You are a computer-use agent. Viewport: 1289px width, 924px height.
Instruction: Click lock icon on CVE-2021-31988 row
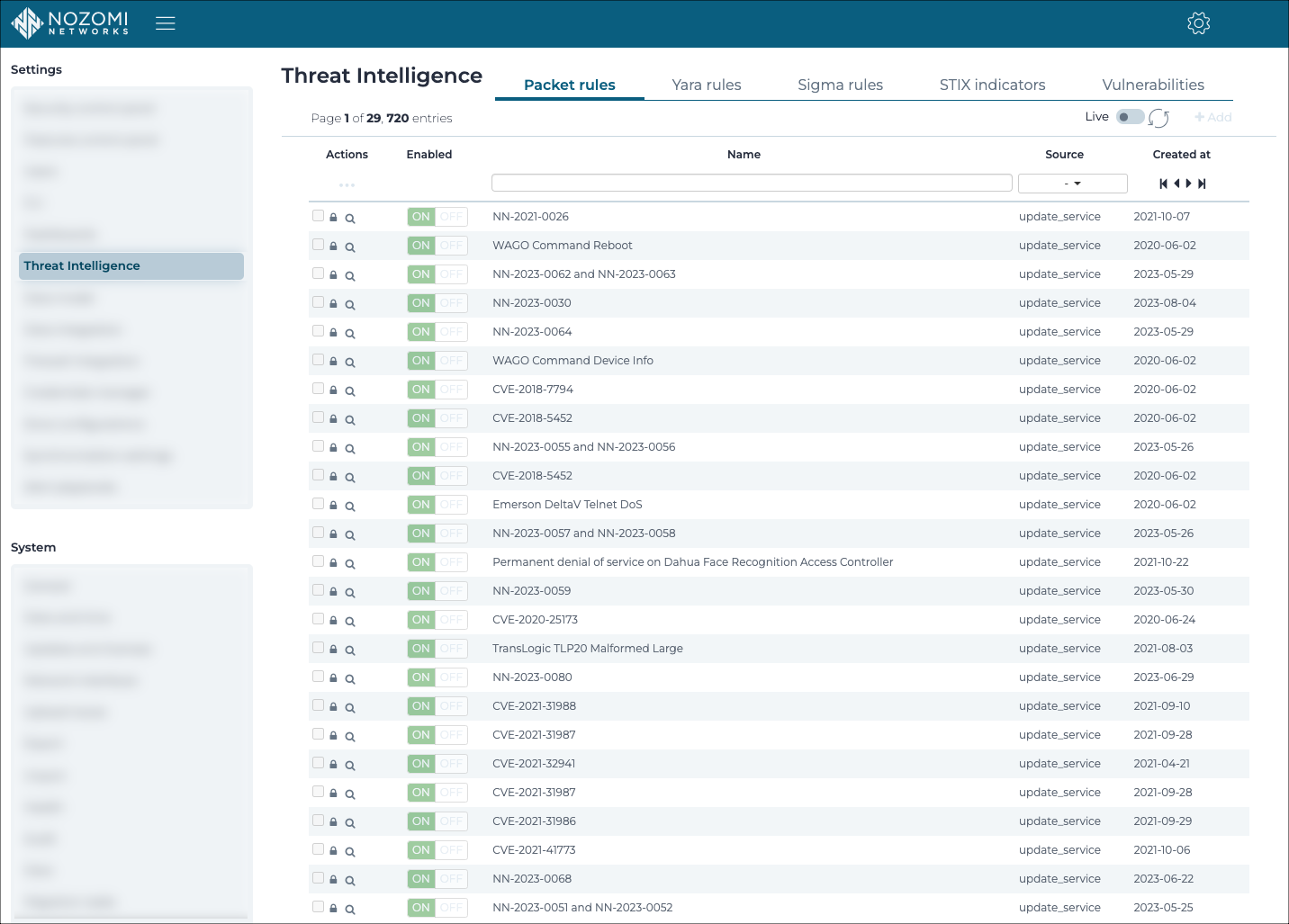click(x=333, y=706)
